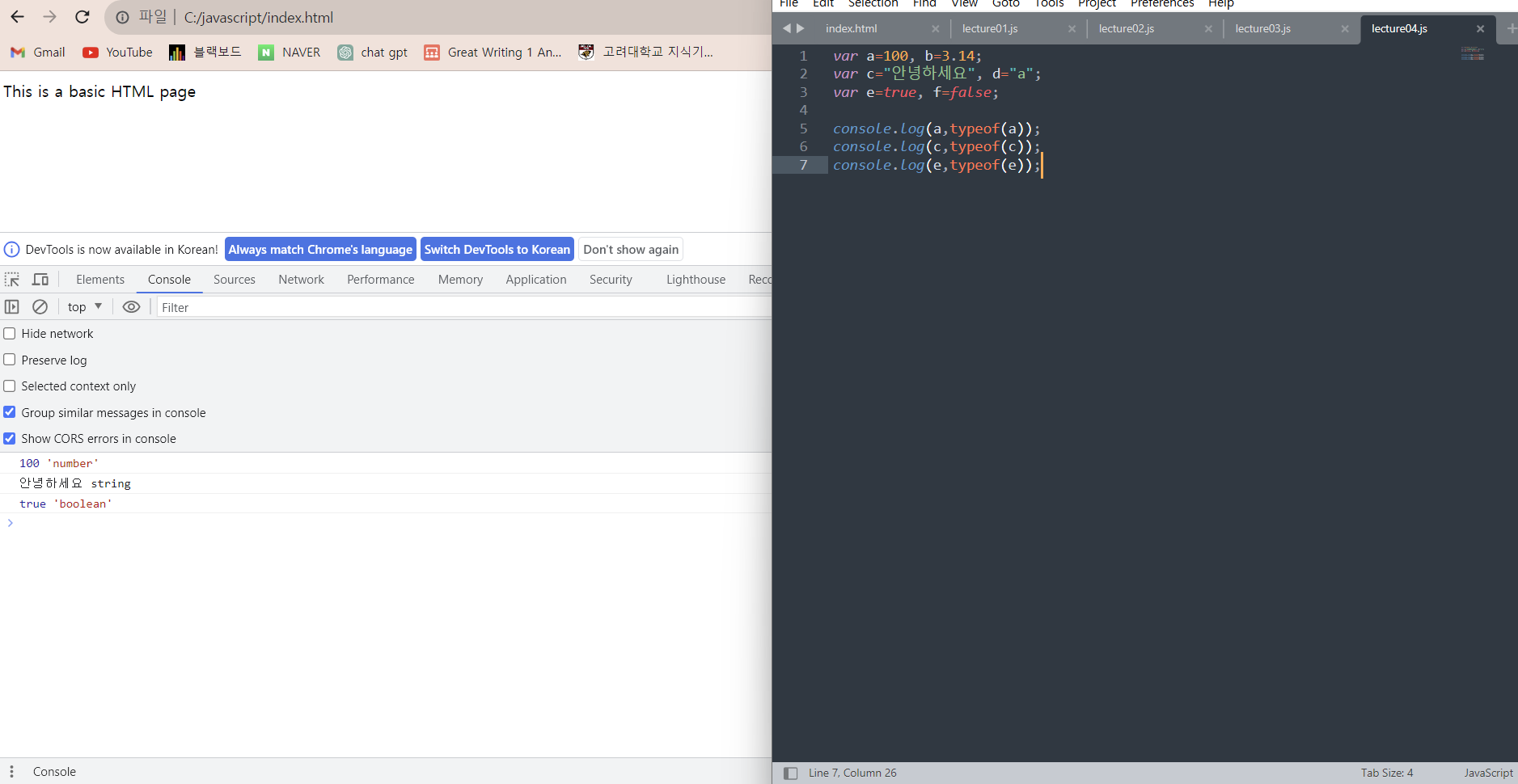This screenshot has width=1518, height=784.
Task: Open the NAVER bookmark
Action: [x=289, y=53]
